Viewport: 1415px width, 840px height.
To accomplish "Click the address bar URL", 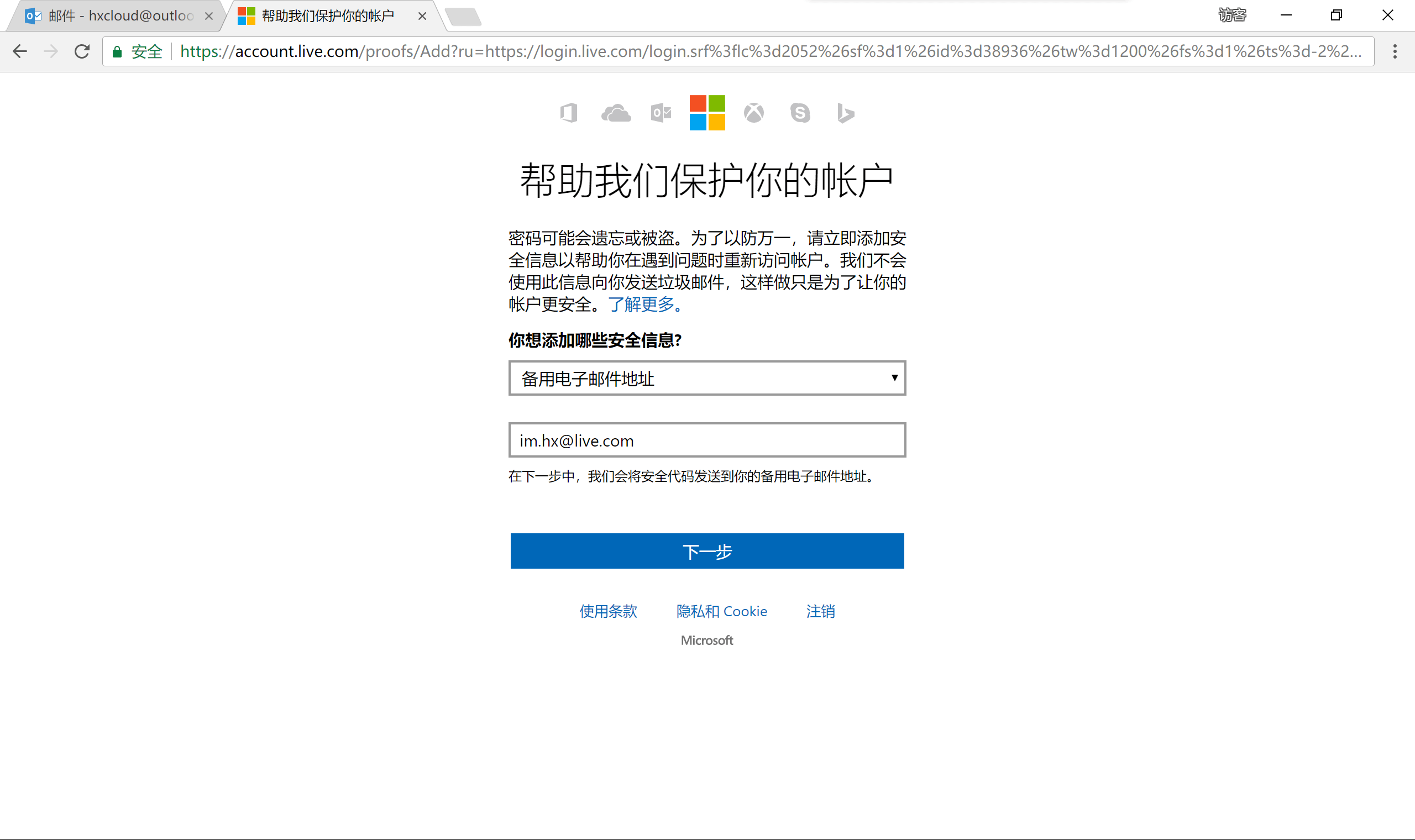I will click(x=771, y=51).
